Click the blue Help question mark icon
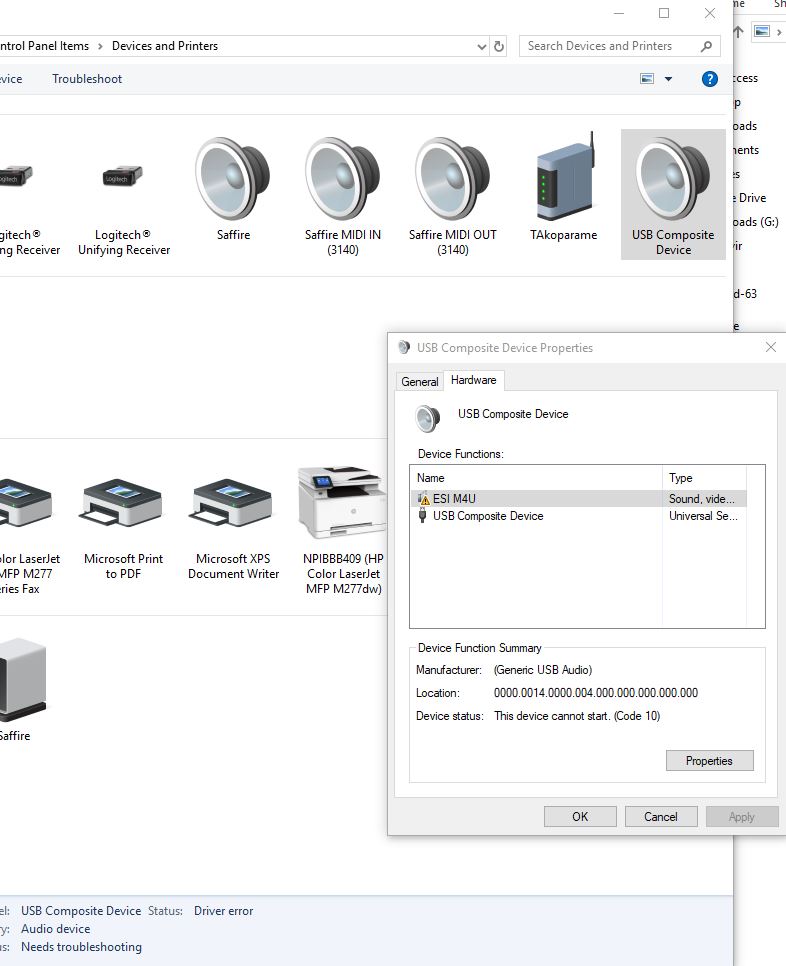 point(710,79)
